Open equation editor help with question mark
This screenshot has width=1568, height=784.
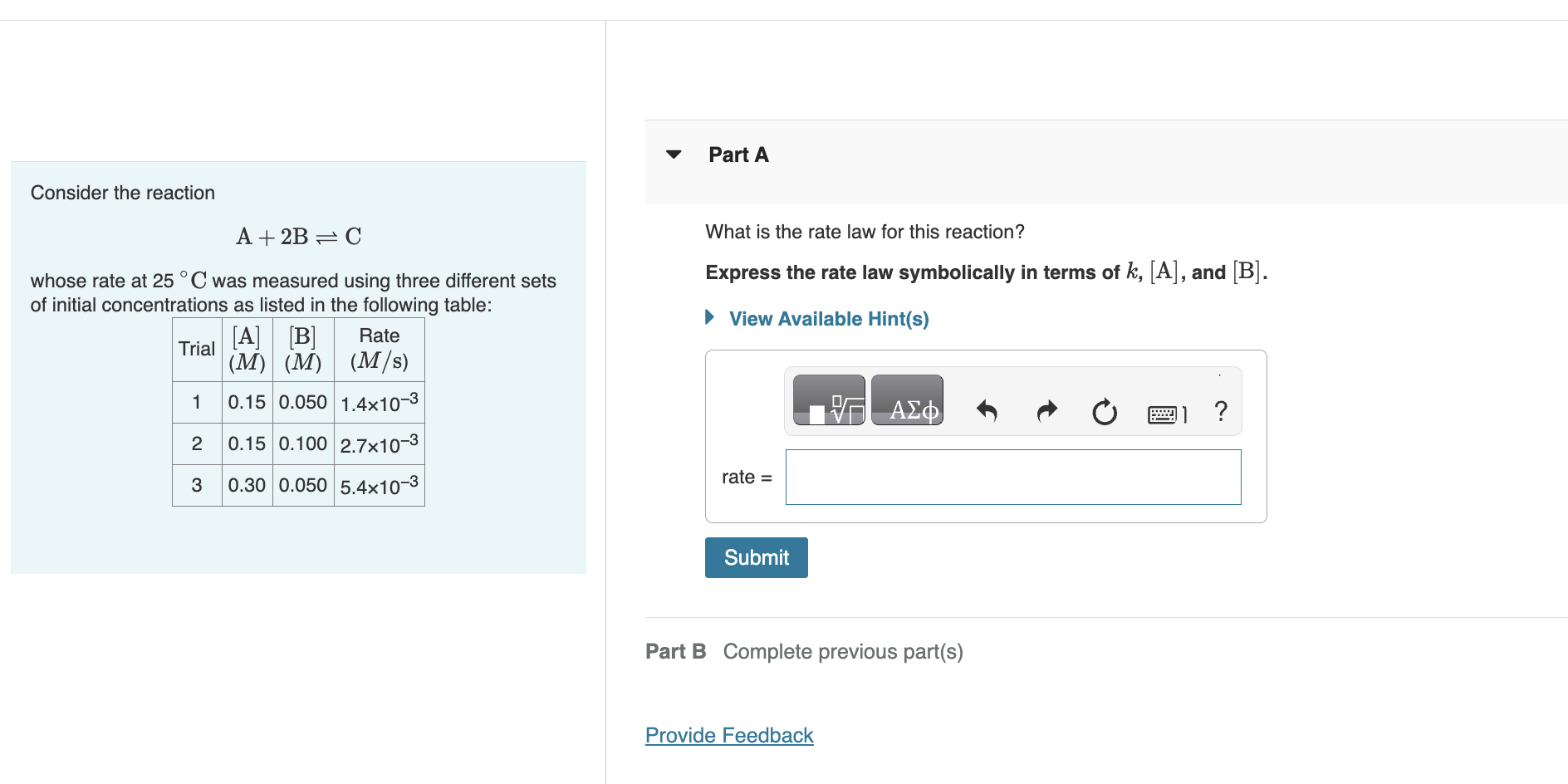point(1220,411)
